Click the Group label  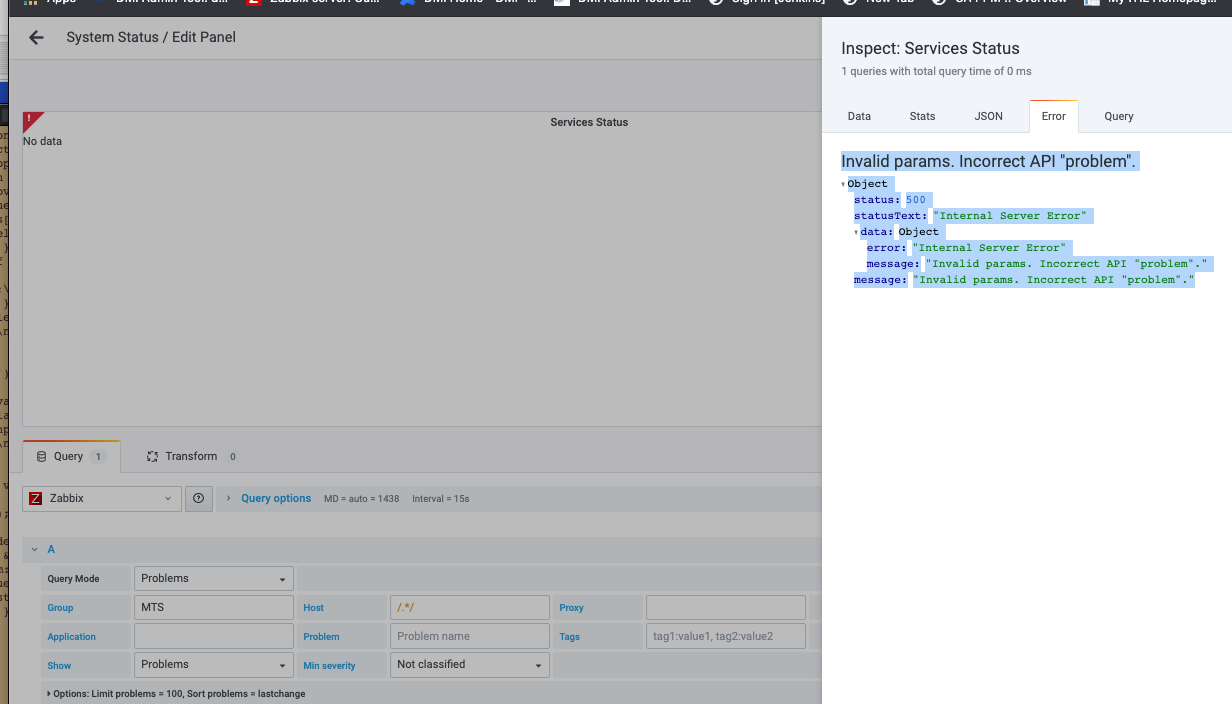tap(60, 608)
